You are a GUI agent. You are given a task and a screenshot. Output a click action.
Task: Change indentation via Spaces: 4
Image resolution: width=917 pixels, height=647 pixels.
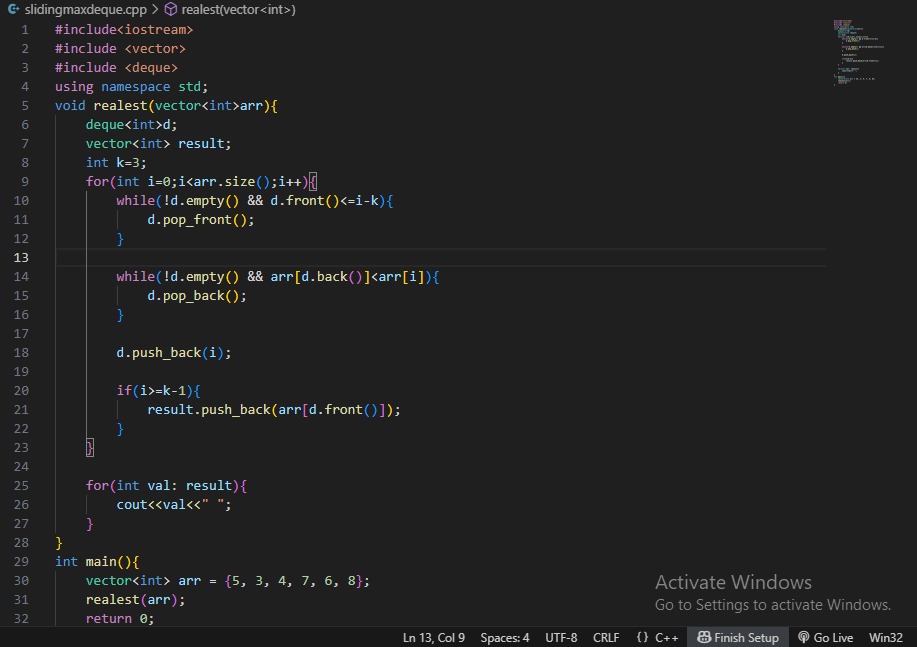click(x=505, y=638)
